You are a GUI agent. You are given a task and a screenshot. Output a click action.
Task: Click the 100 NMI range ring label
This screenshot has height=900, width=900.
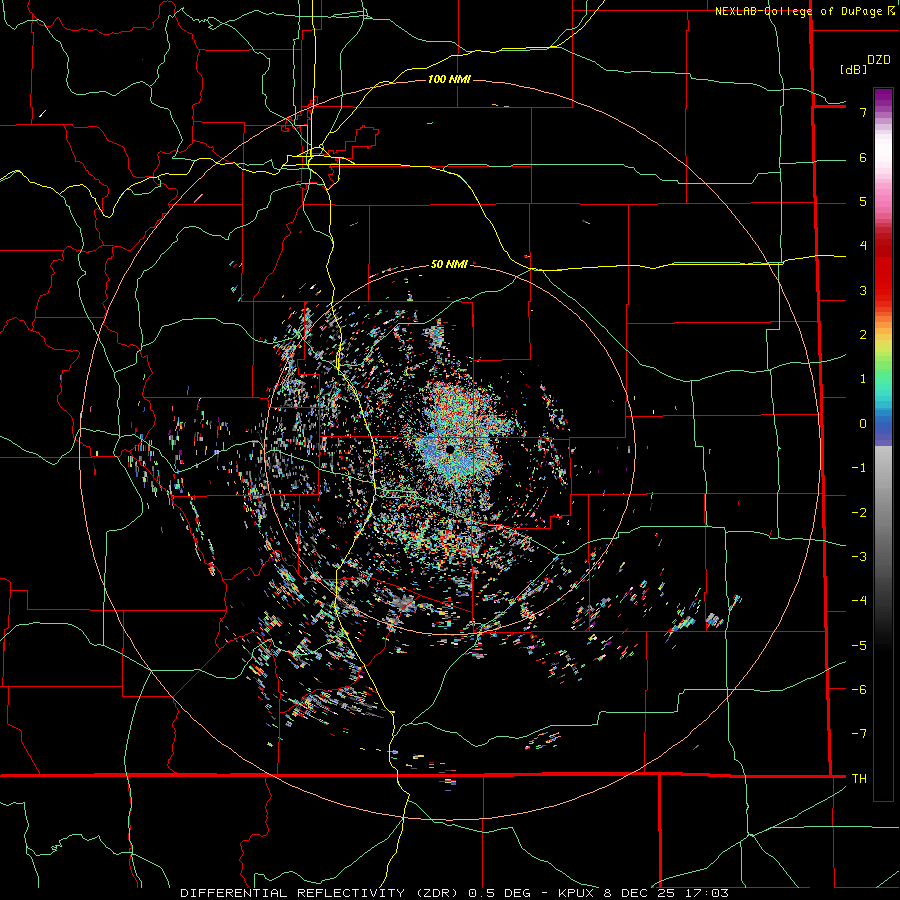(x=449, y=79)
